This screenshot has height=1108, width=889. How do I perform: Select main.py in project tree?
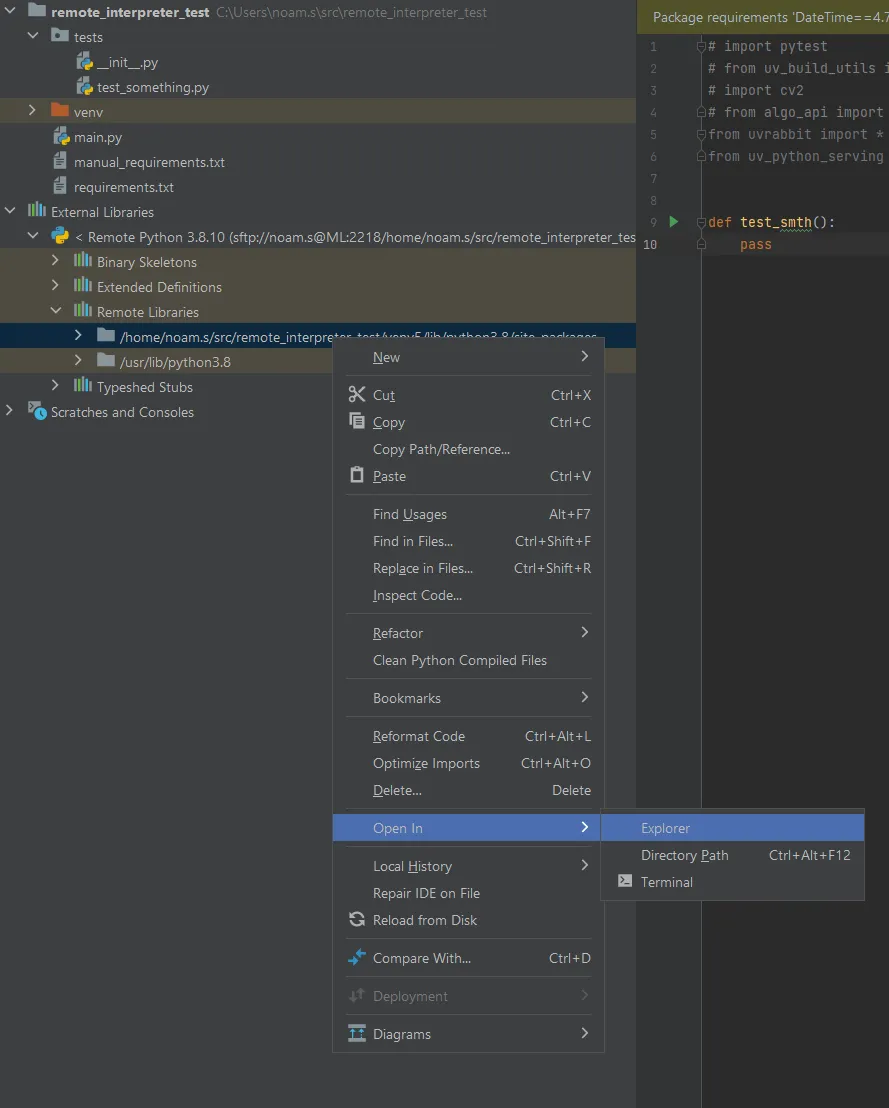(98, 136)
